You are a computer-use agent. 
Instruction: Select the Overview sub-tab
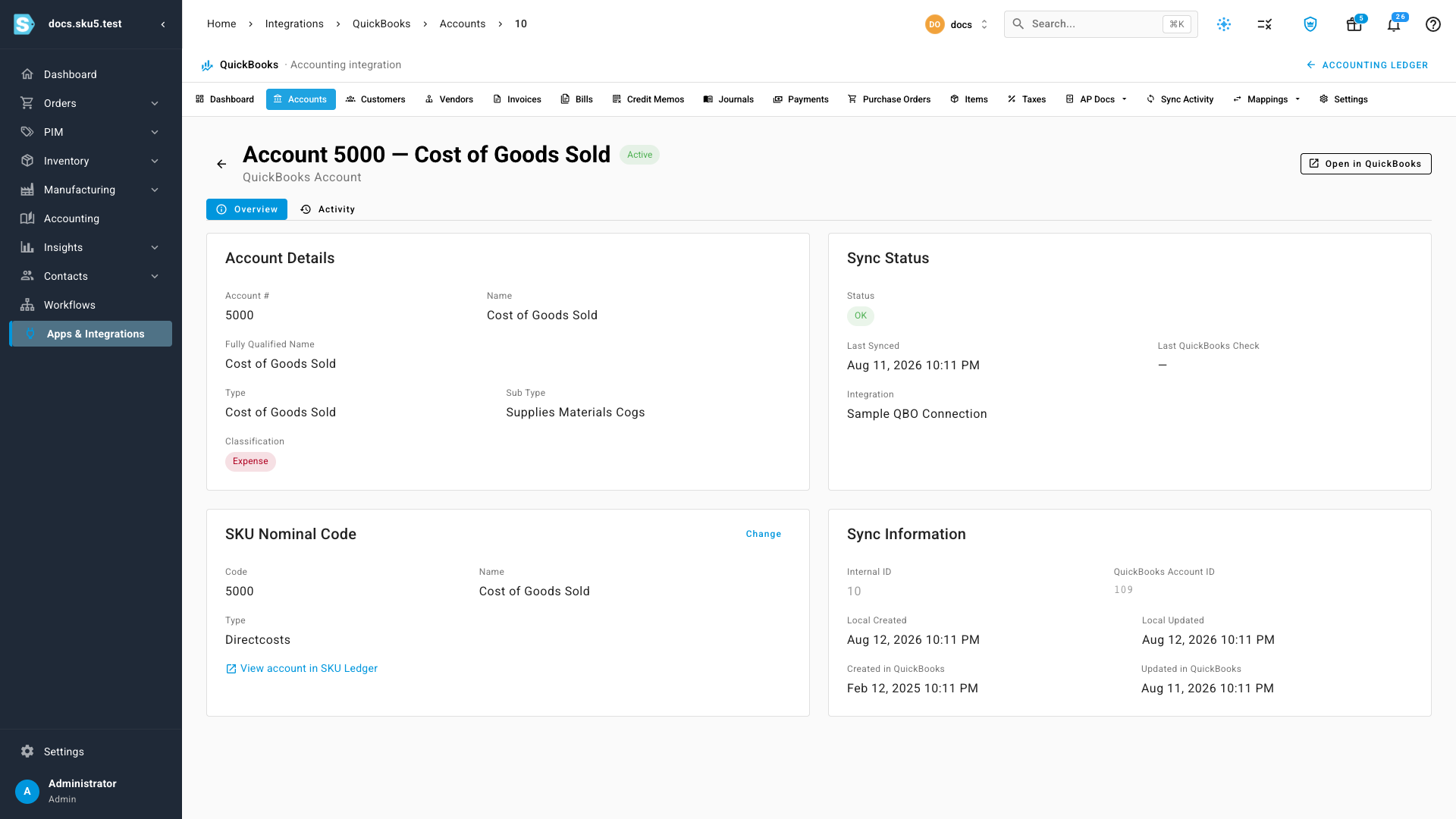(246, 209)
